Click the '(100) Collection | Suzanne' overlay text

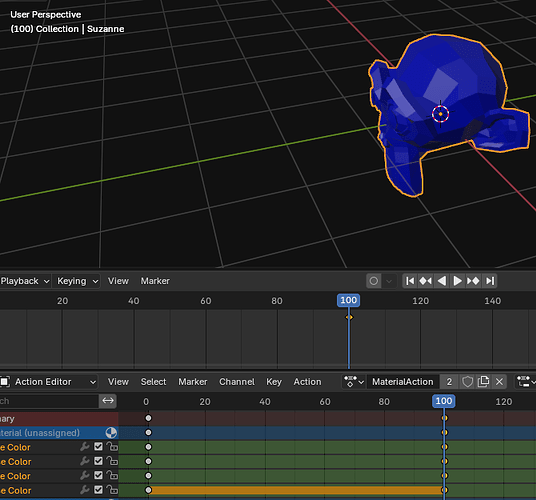point(67,29)
